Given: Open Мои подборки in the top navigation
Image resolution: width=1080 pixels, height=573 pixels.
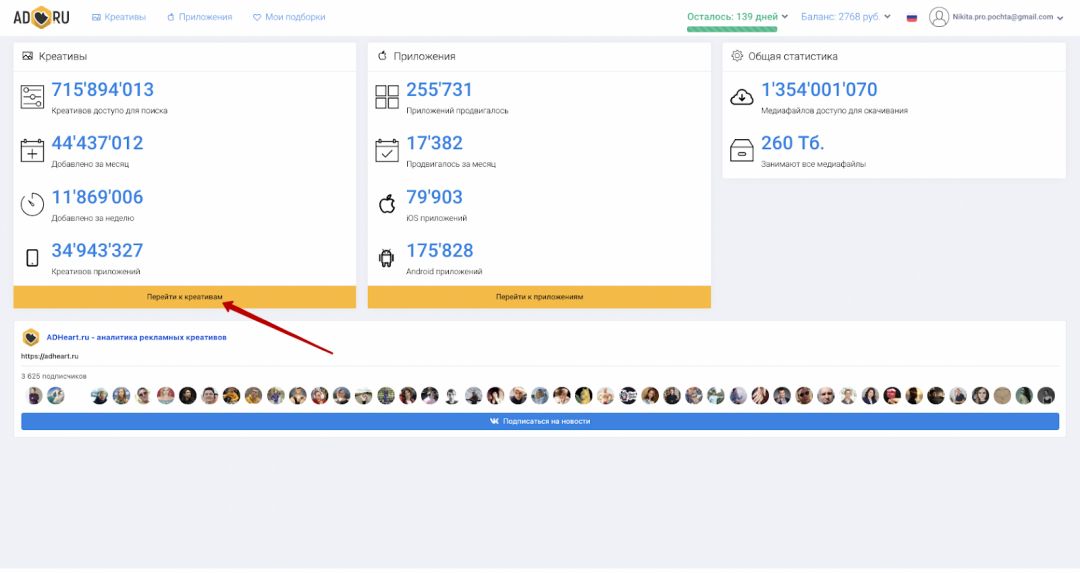Looking at the screenshot, I should [x=288, y=17].
